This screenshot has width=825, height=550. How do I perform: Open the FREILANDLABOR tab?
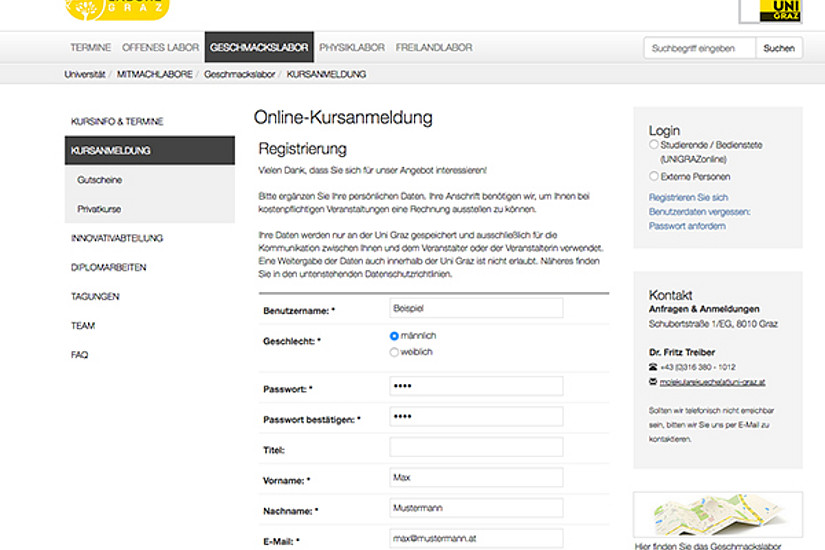[x=434, y=47]
